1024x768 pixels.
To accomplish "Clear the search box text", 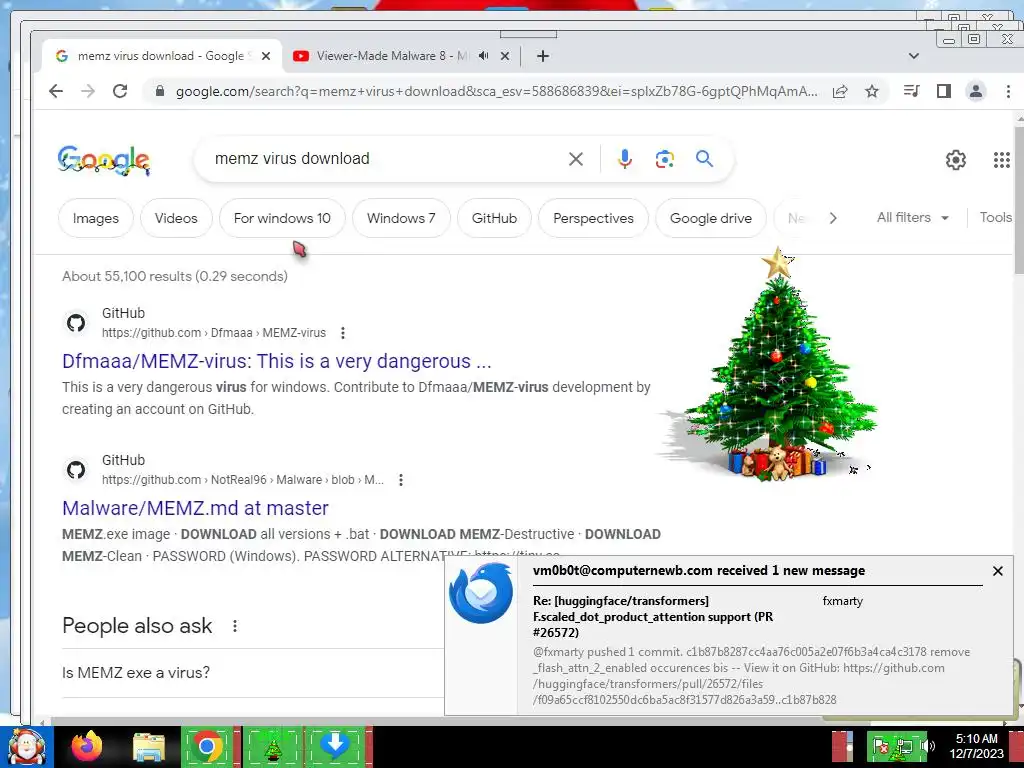I will [575, 159].
